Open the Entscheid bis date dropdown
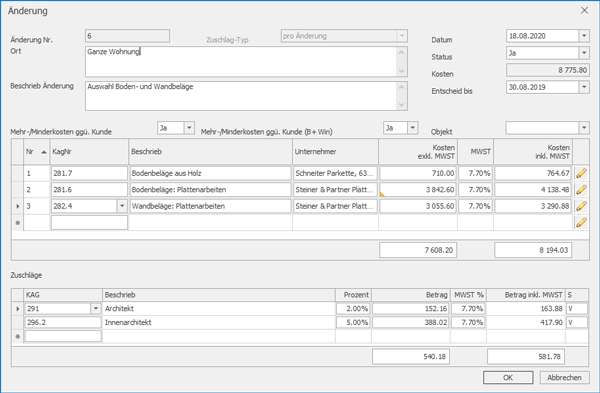 pos(584,87)
